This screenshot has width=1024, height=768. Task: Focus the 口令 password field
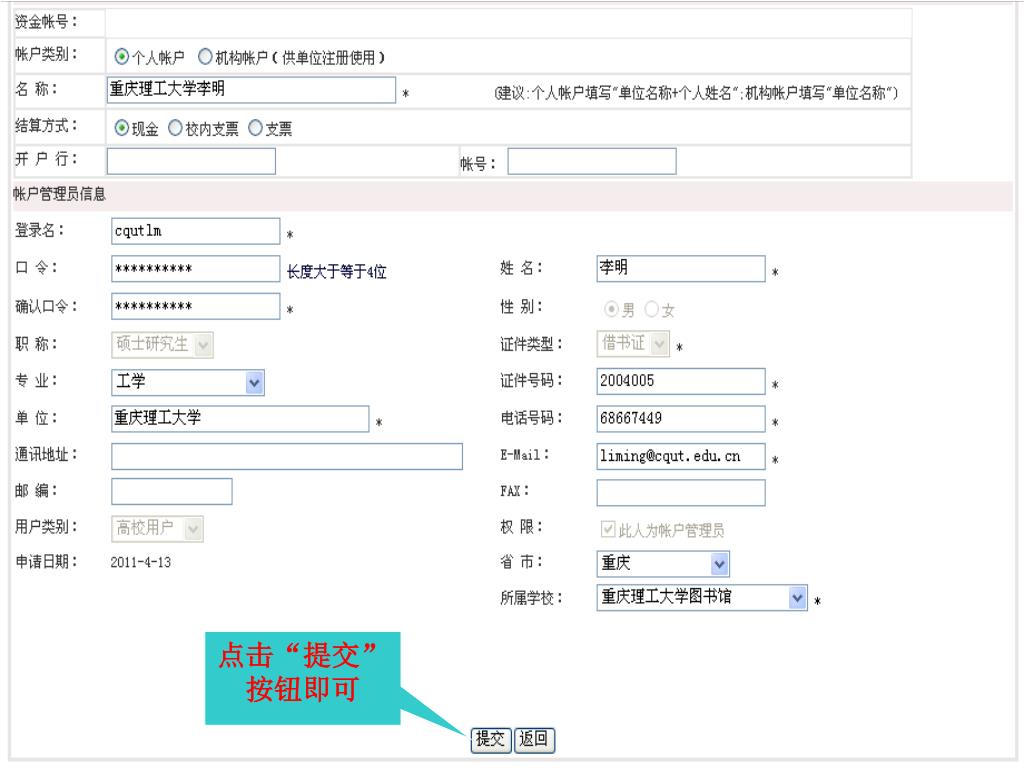(196, 268)
